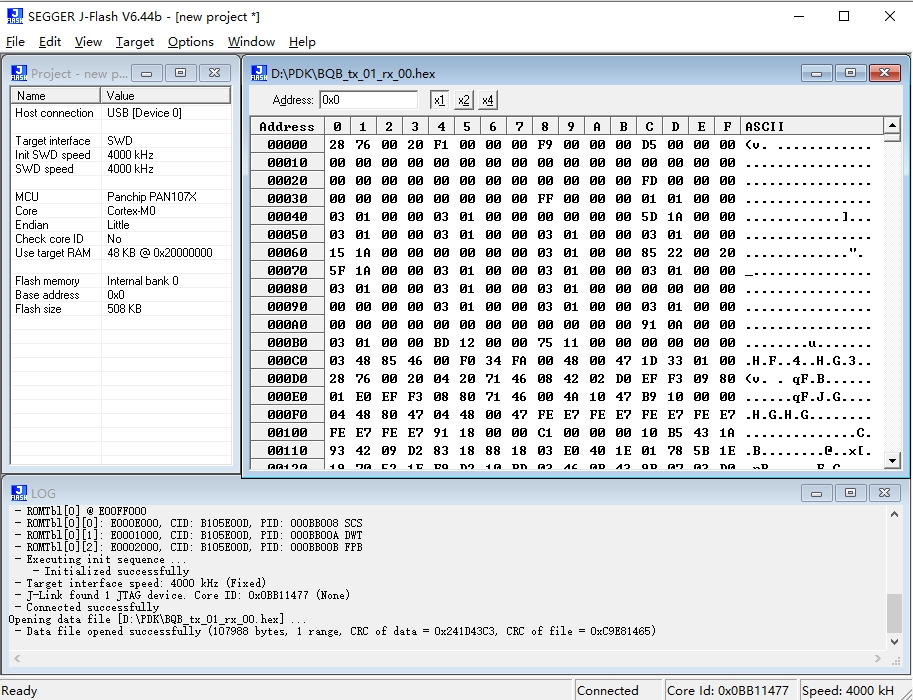The image size is (913, 700).
Task: Click hex view scroll up arrow
Action: [892, 125]
